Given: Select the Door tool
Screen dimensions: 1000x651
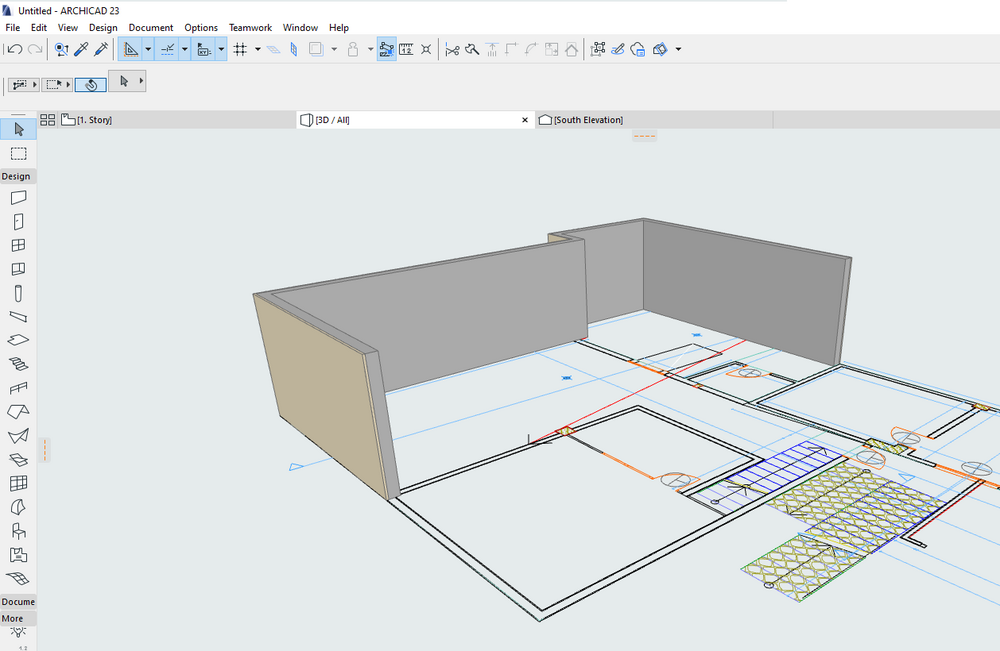Looking at the screenshot, I should [x=18, y=221].
